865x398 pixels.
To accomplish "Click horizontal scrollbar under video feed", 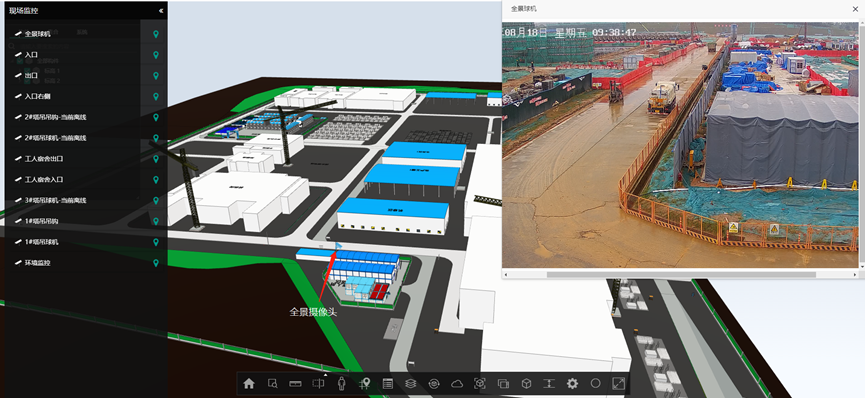I will pyautogui.click(x=681, y=274).
